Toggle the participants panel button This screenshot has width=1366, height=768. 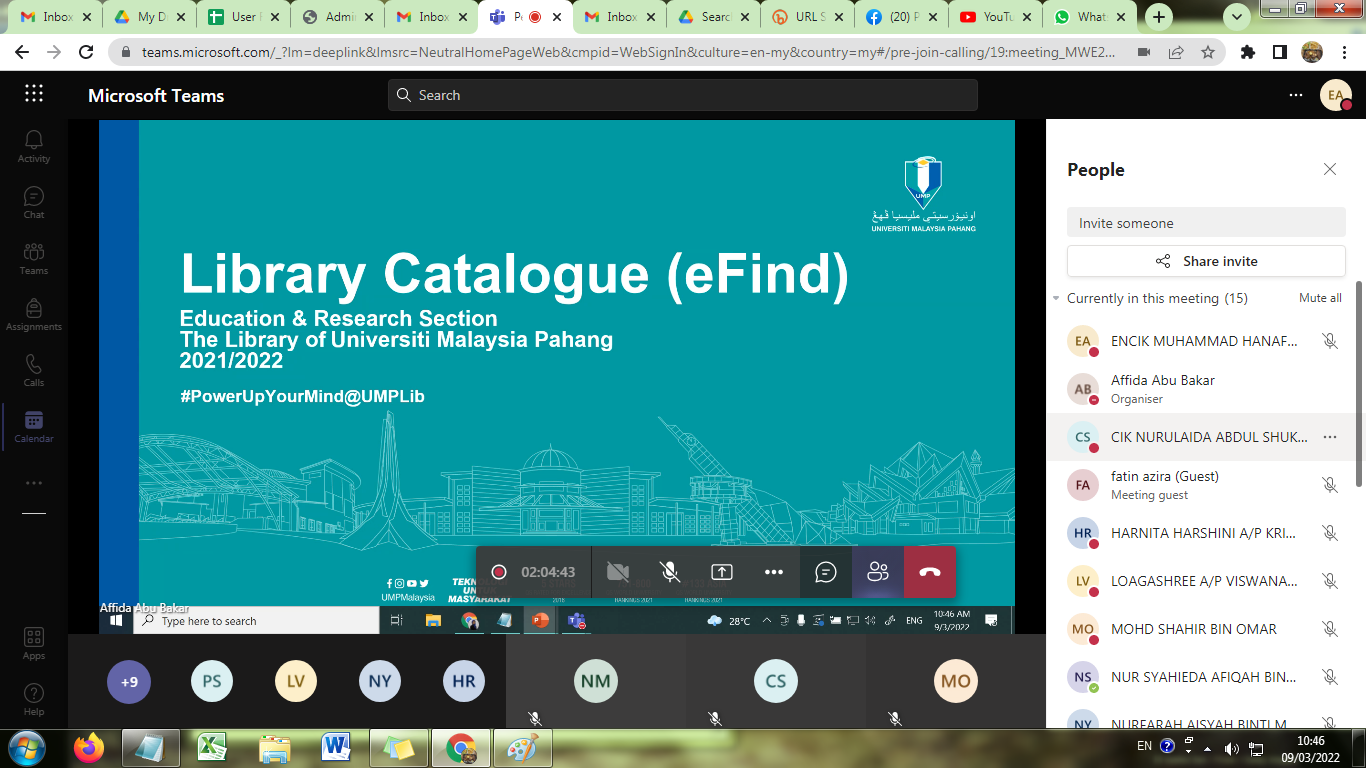click(878, 572)
